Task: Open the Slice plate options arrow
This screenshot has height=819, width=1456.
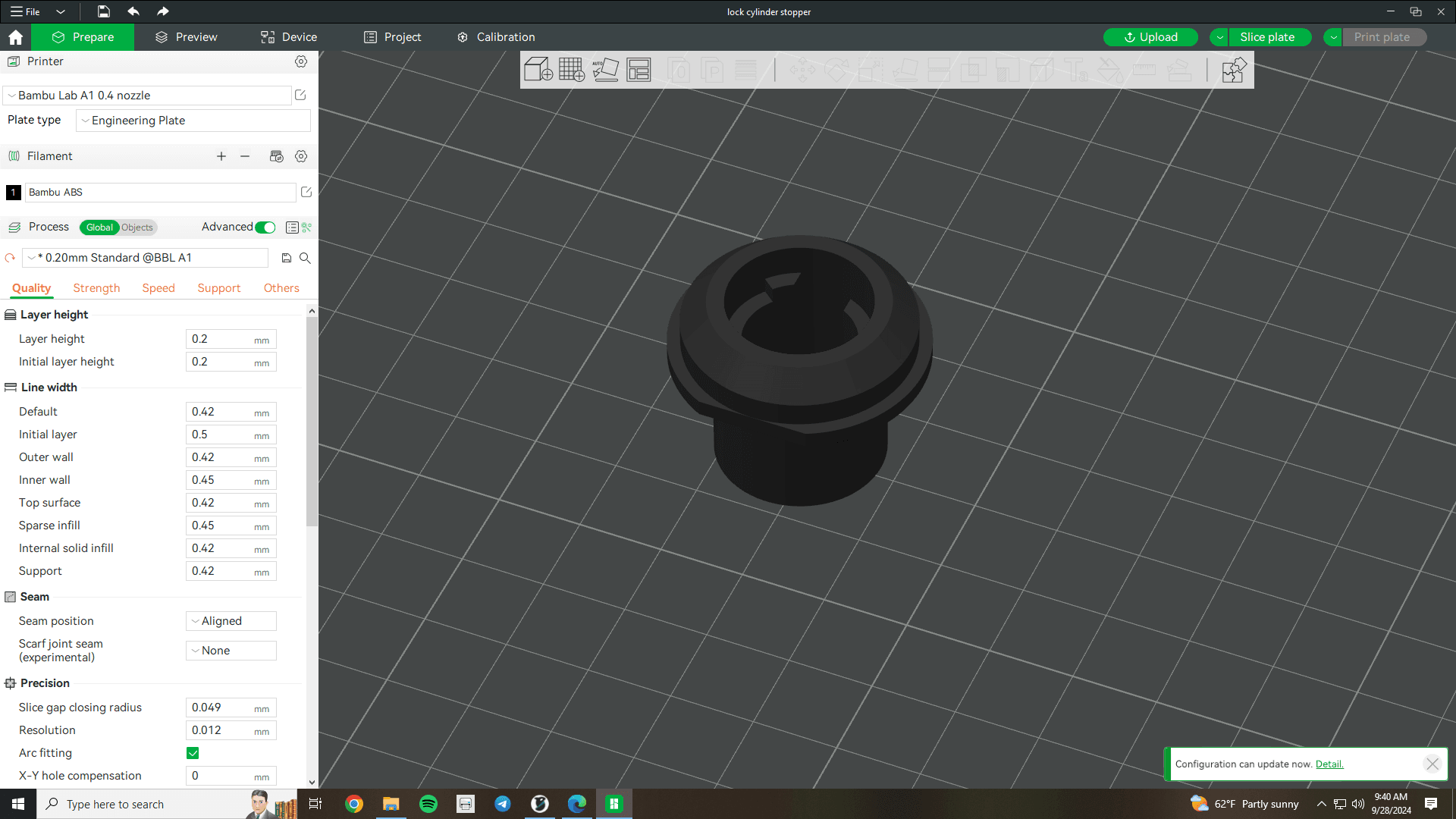Action: [1219, 37]
